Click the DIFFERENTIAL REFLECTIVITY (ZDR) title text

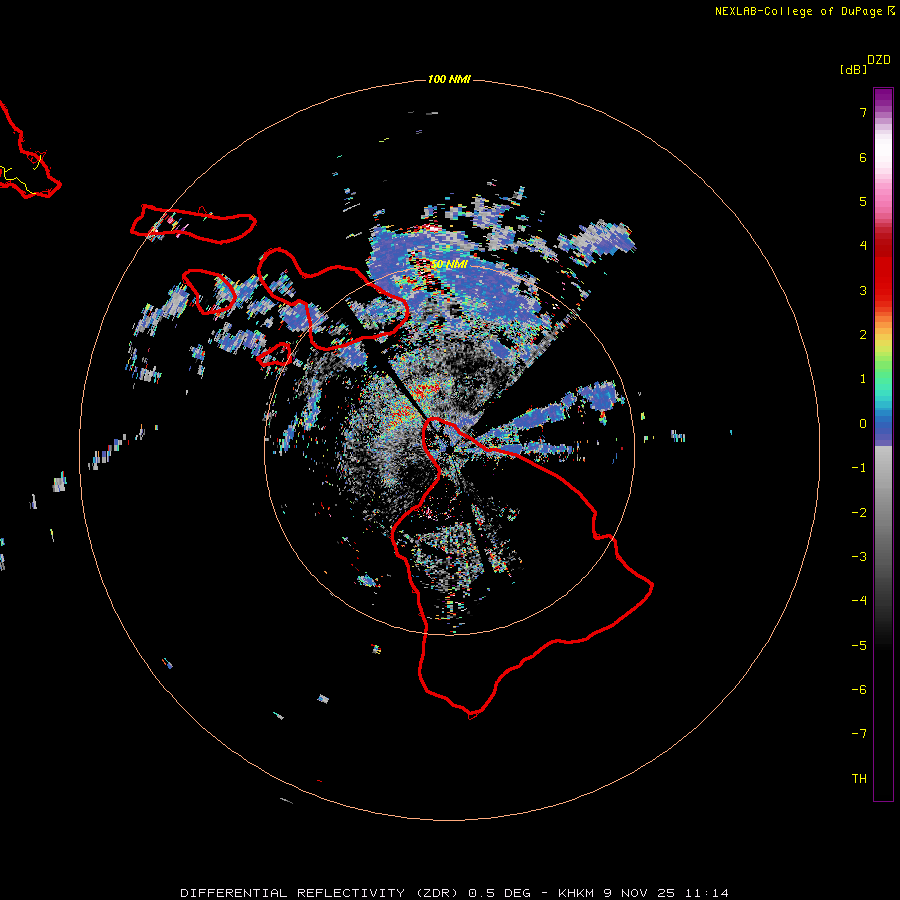pos(321,893)
